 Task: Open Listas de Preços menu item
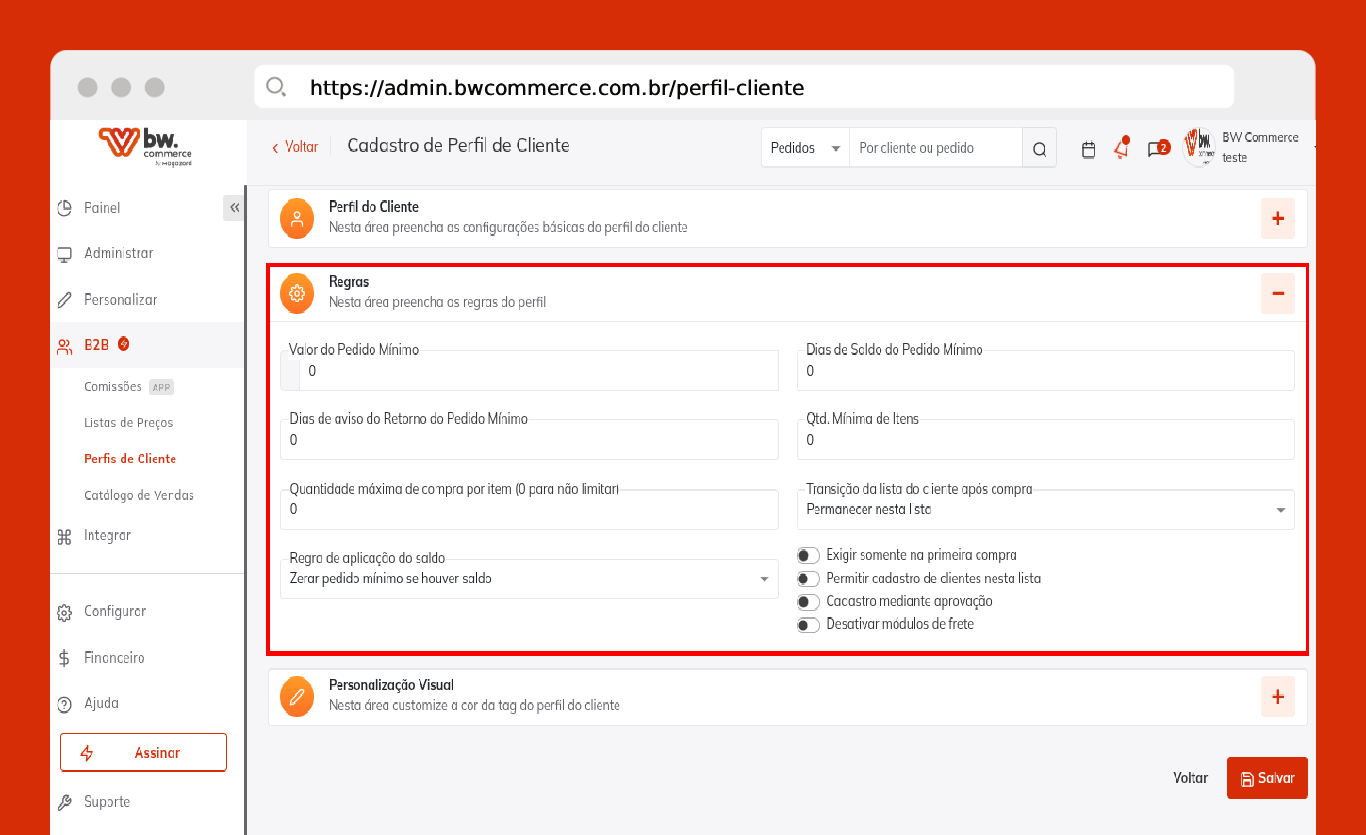coord(128,423)
